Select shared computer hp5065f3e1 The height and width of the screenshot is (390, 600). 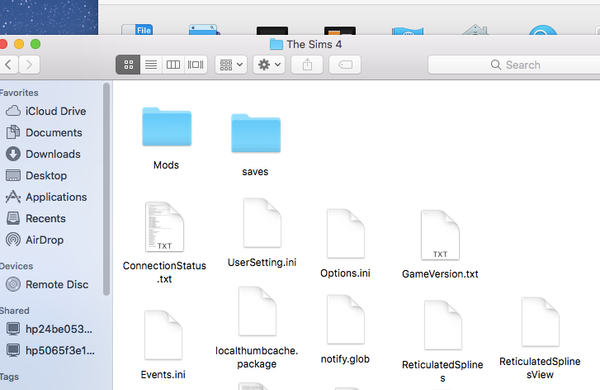(50, 350)
